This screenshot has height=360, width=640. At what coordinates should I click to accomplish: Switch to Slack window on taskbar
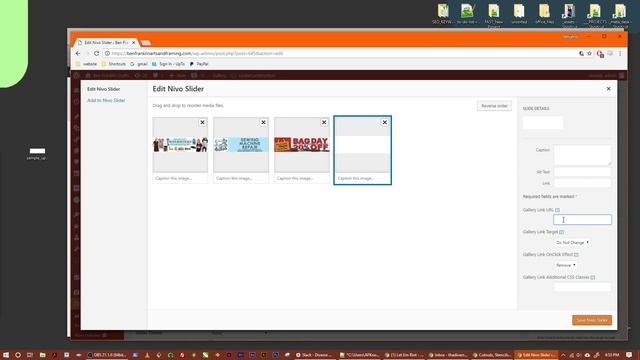[x=314, y=355]
